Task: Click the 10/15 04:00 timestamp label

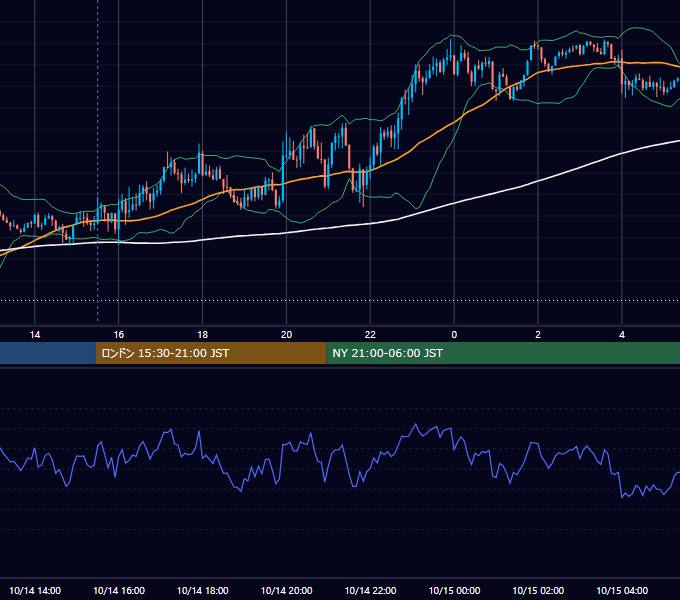Action: (622, 590)
